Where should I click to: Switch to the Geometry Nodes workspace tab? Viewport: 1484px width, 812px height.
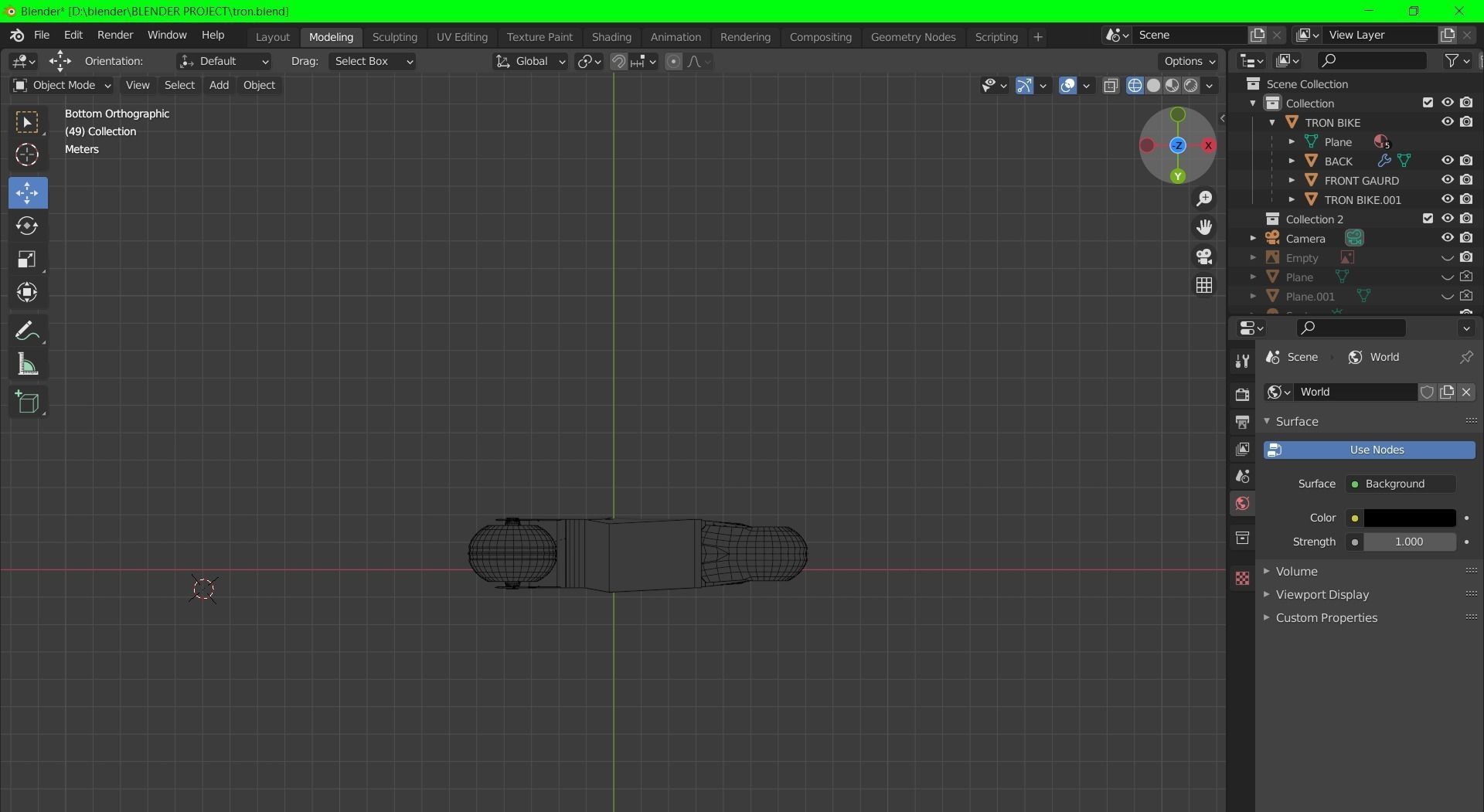[x=913, y=37]
